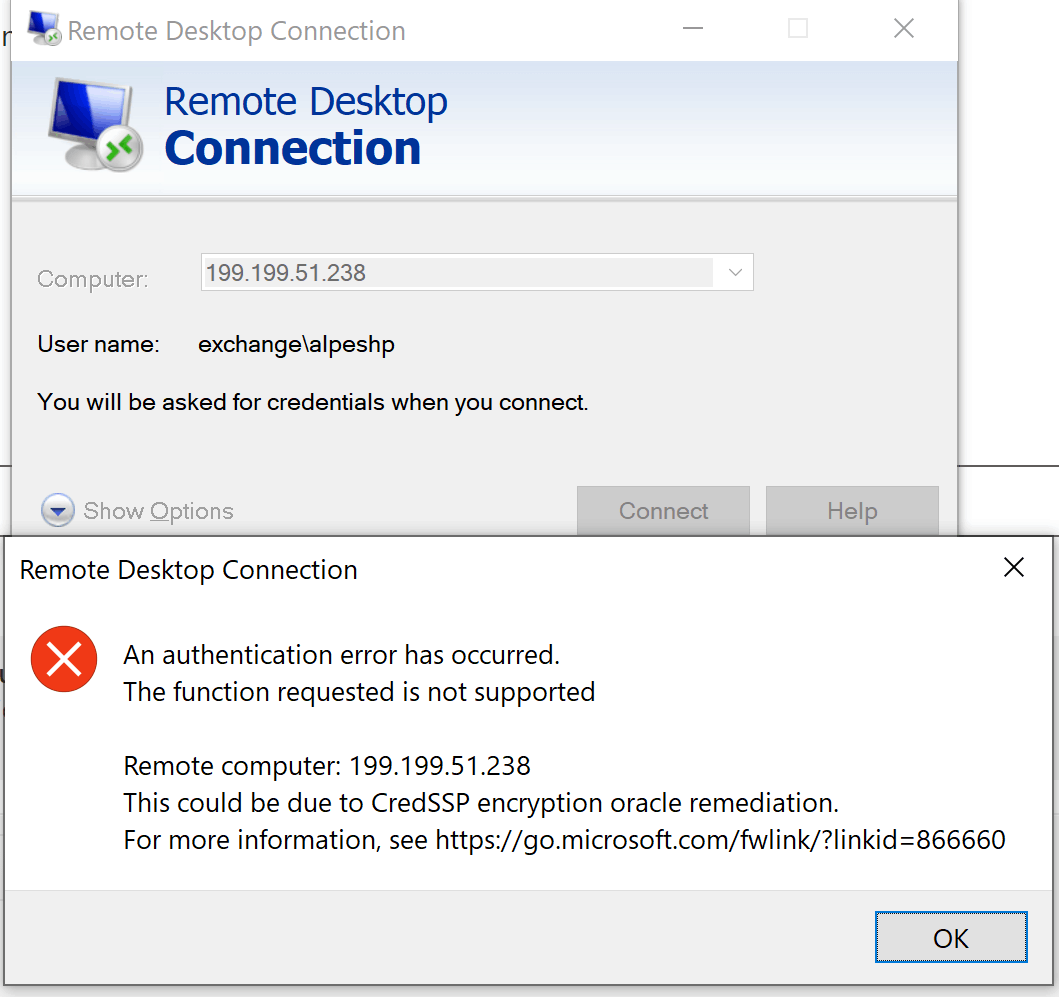Click the Connect button
Viewport: 1059px width, 997px height.
coord(663,511)
